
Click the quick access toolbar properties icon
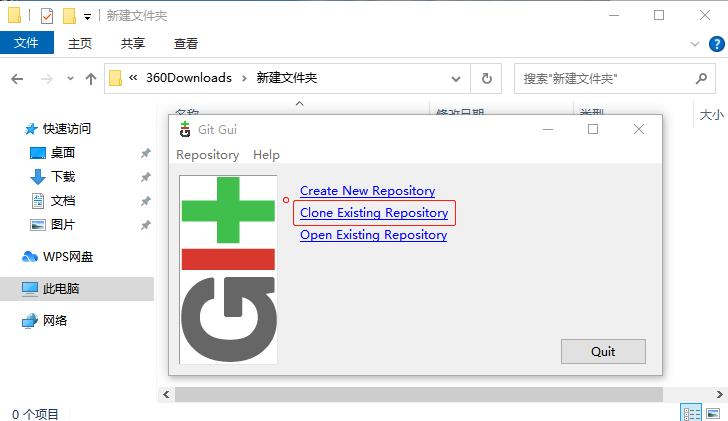coord(47,16)
